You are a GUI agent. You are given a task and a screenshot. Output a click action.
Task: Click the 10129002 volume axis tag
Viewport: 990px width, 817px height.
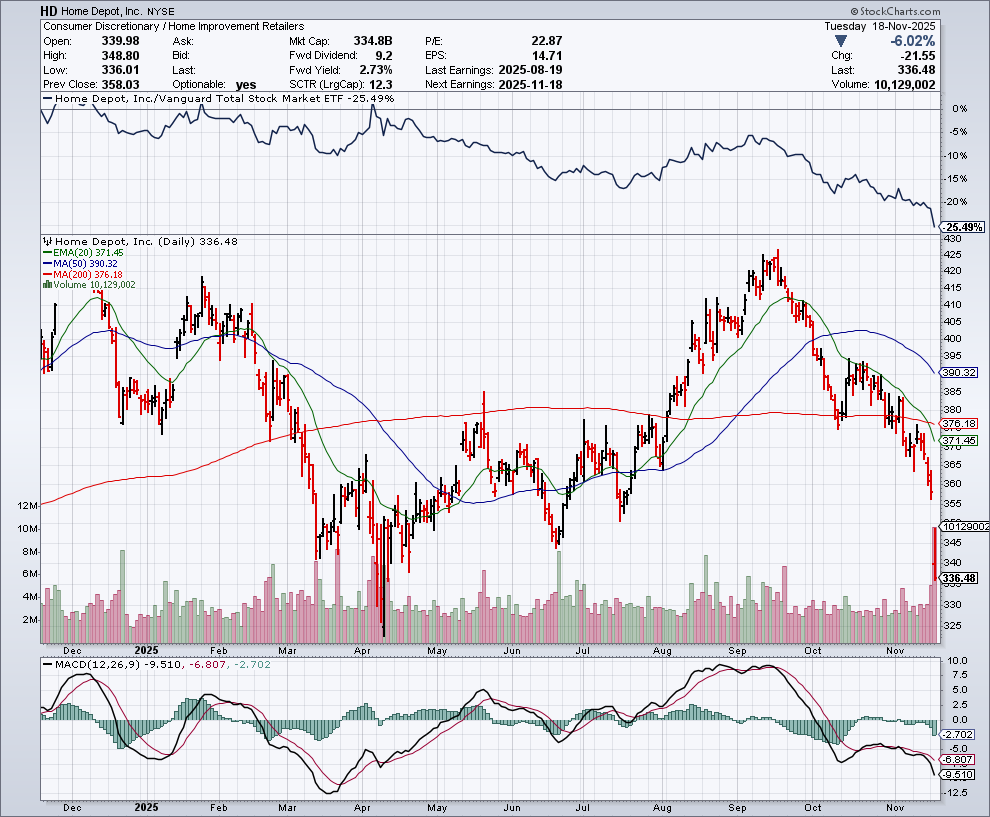[x=964, y=526]
